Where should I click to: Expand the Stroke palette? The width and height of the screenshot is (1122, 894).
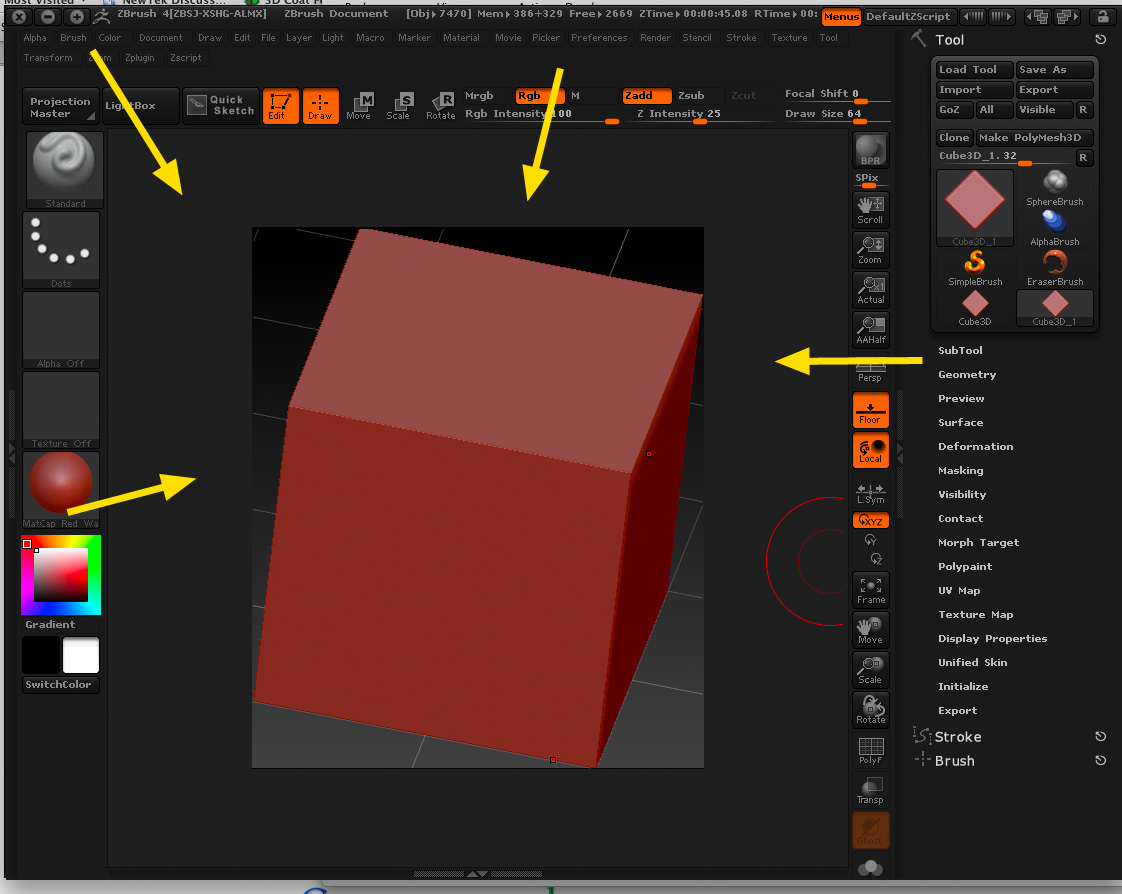(x=957, y=737)
